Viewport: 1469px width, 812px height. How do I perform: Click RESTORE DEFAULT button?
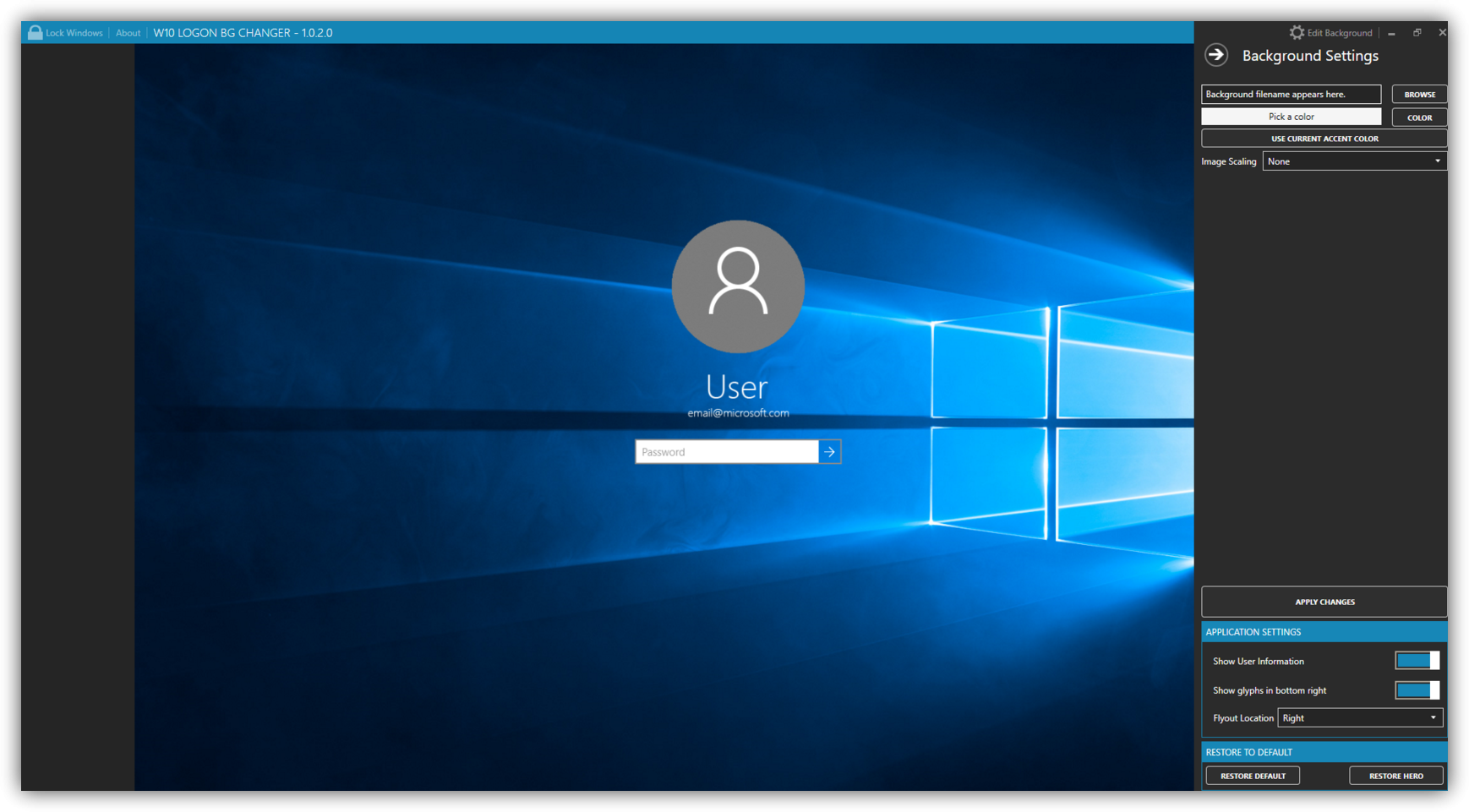click(x=1253, y=776)
